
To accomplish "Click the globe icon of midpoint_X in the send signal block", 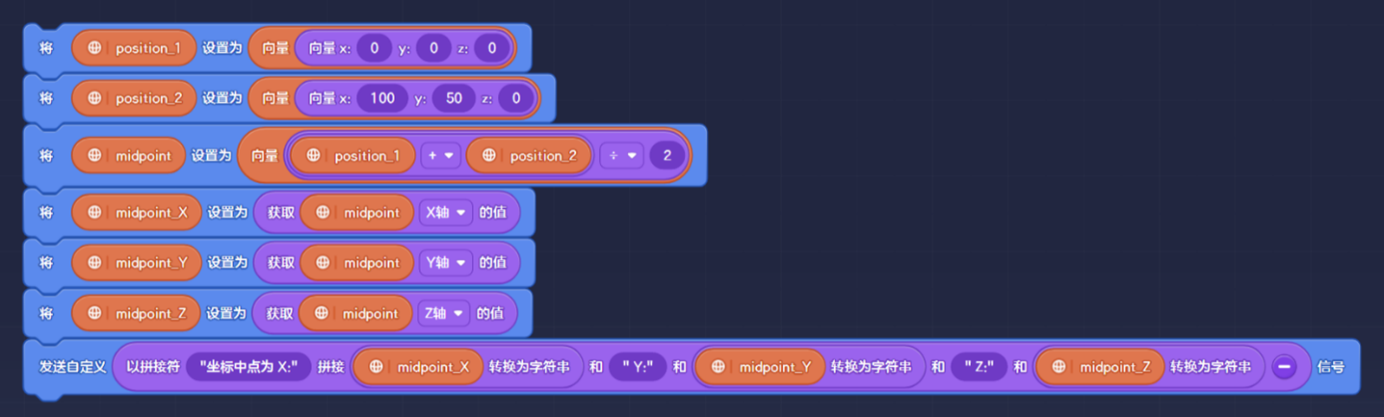I will pos(376,367).
